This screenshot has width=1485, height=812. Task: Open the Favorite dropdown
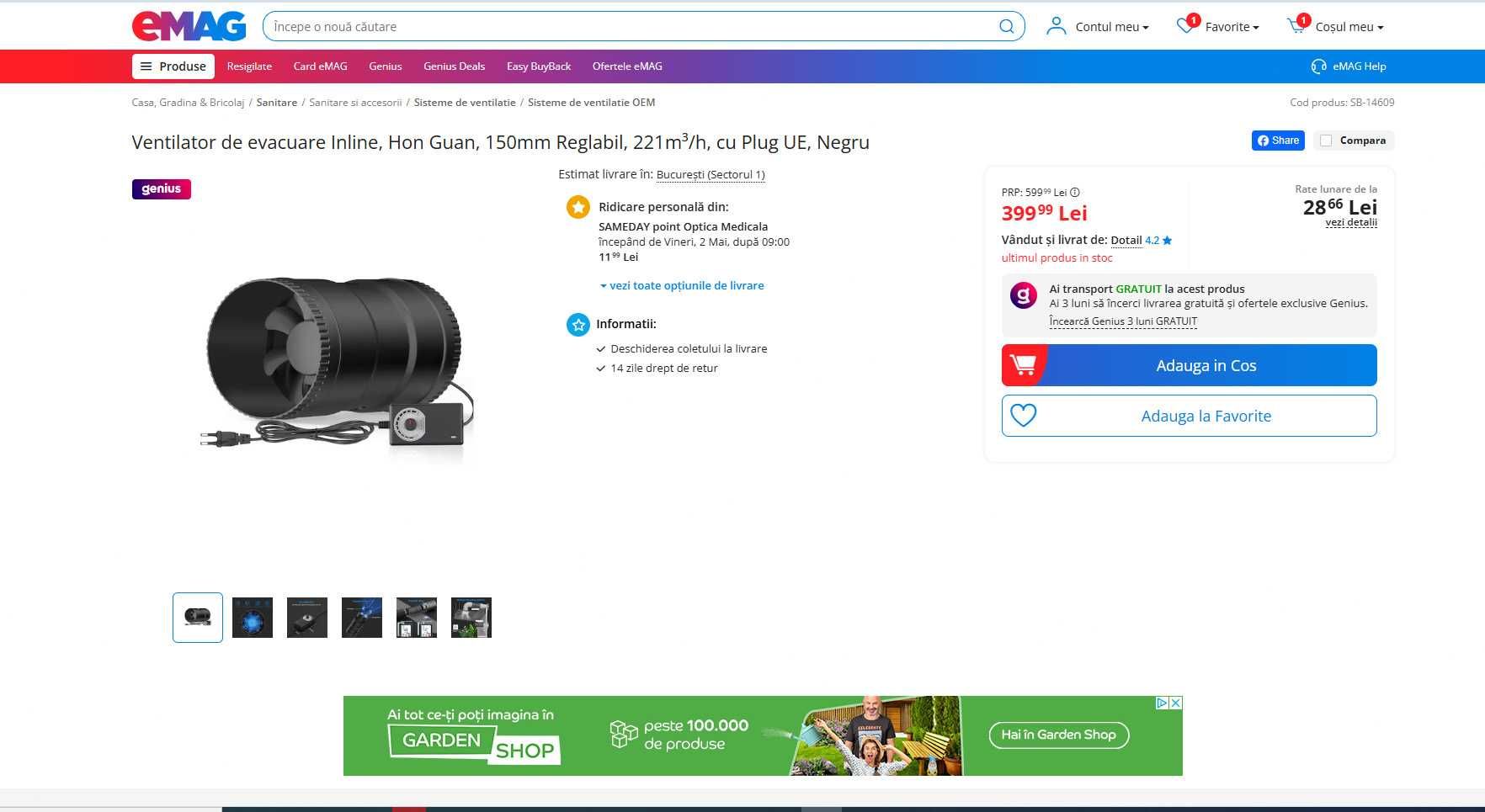coord(1232,27)
